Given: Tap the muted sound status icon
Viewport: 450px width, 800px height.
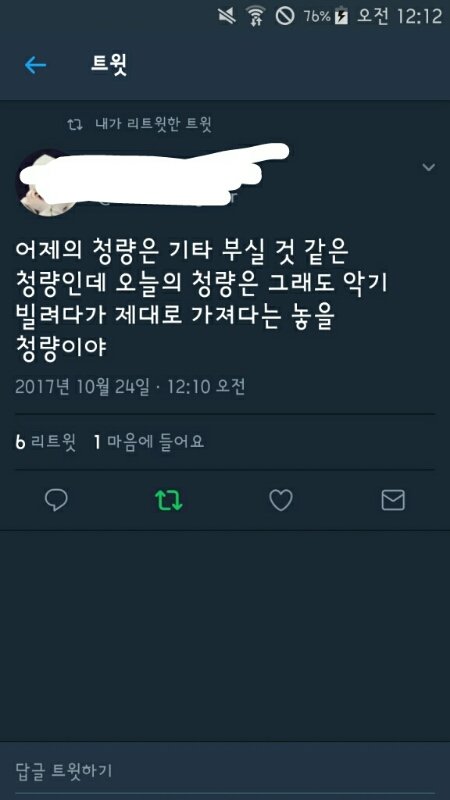Looking at the screenshot, I should tap(227, 16).
